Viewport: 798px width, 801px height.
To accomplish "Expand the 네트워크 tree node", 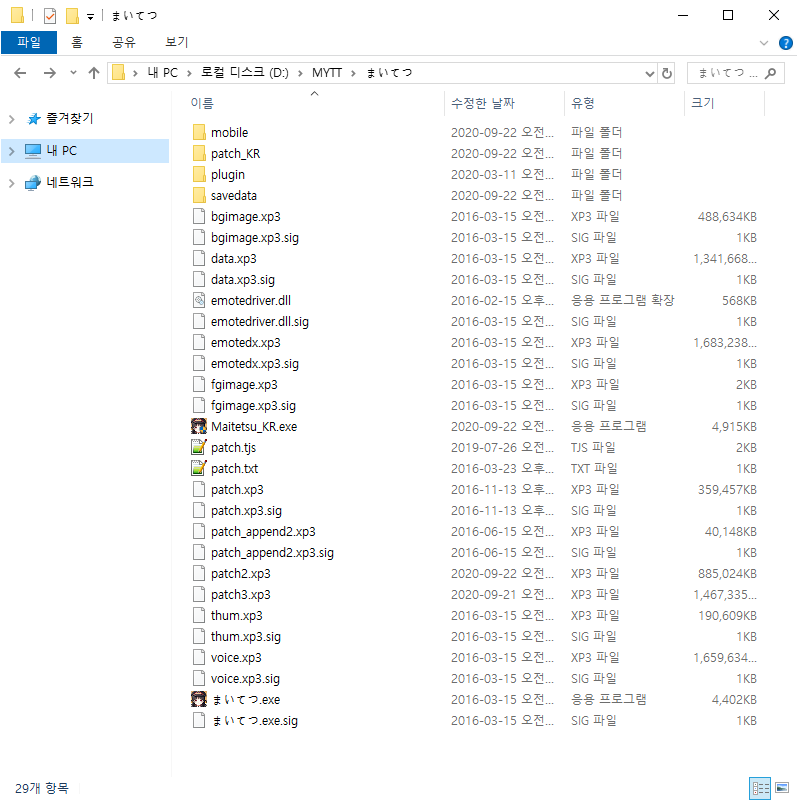I will [12, 183].
